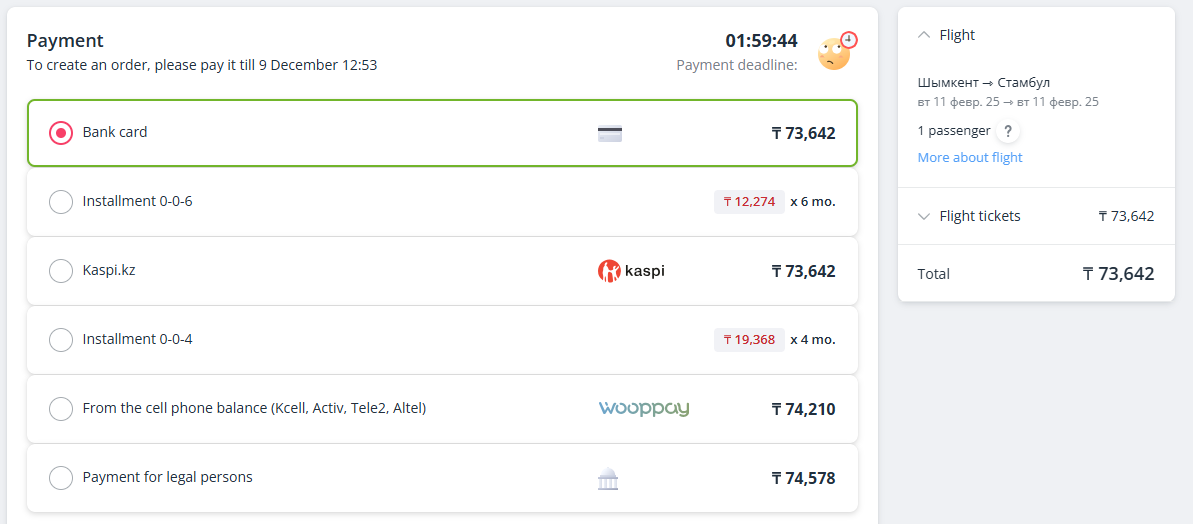The image size is (1193, 524).
Task: Click the worried emoji clock icon
Action: [837, 52]
